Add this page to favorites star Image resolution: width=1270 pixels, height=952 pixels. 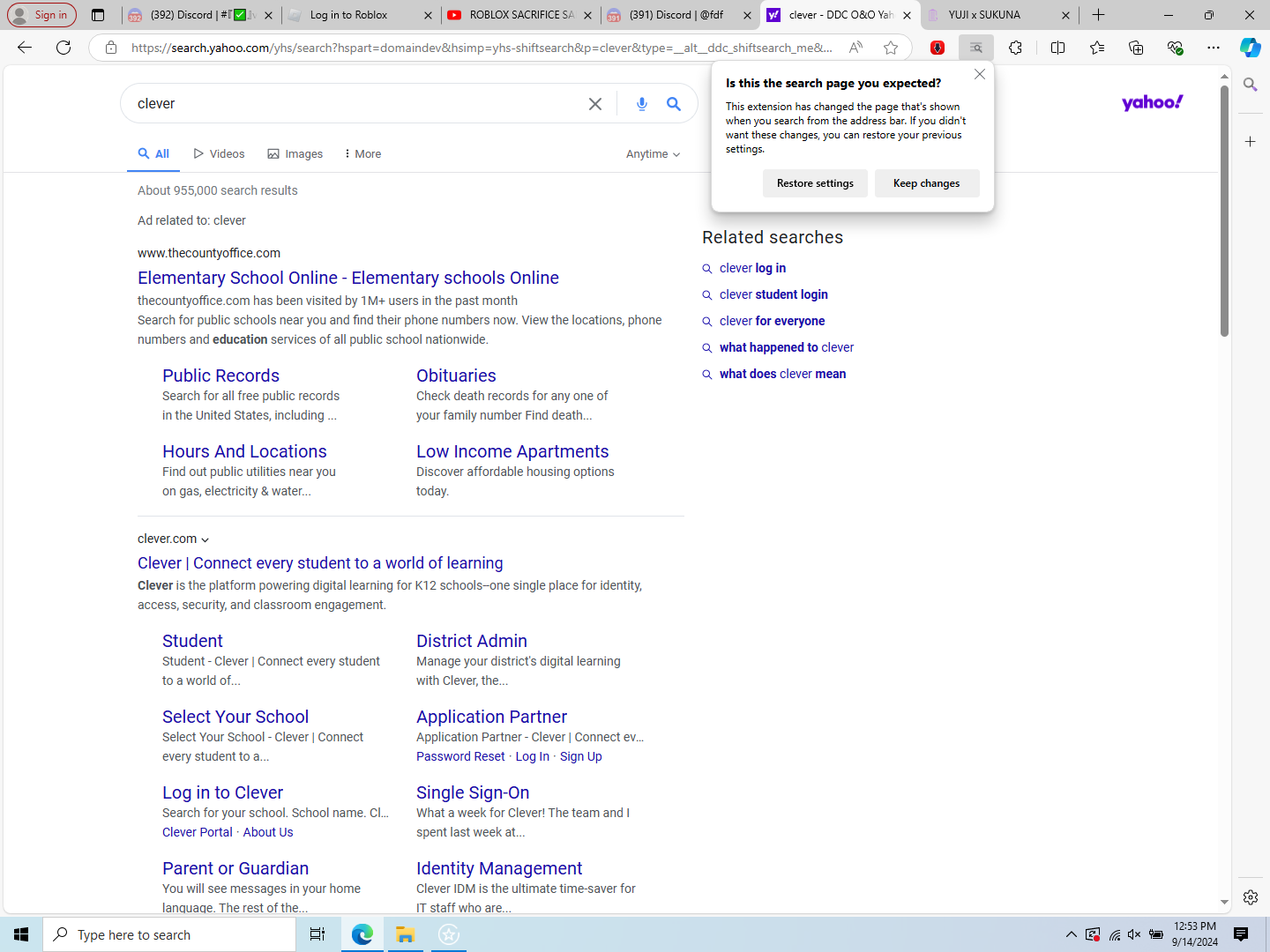pos(891,48)
